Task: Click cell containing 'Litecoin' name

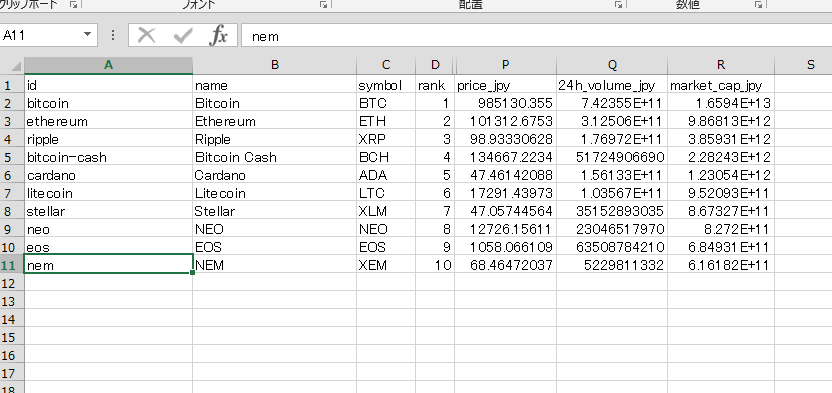Action: (274, 193)
